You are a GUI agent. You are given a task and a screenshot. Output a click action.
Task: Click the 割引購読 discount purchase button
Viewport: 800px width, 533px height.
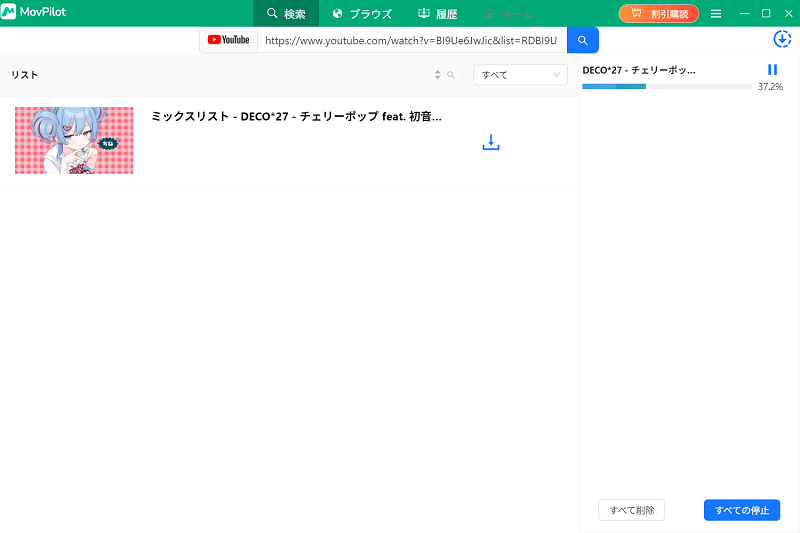(659, 14)
